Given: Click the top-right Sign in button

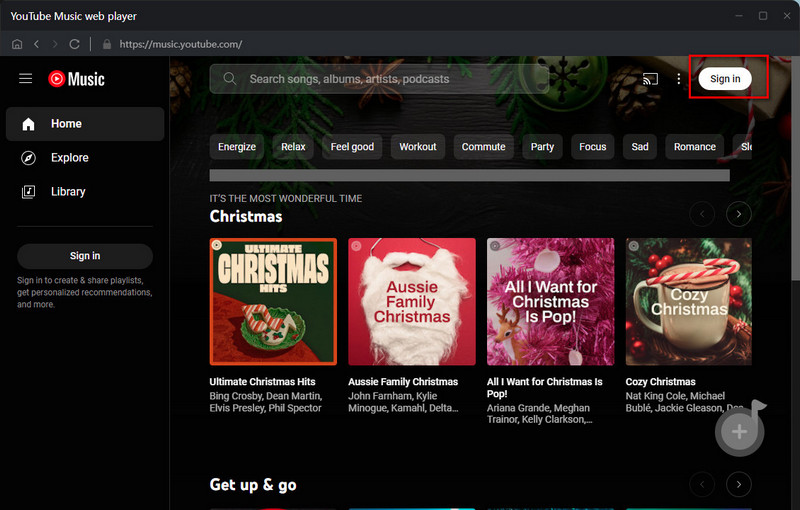Looking at the screenshot, I should click(x=725, y=79).
